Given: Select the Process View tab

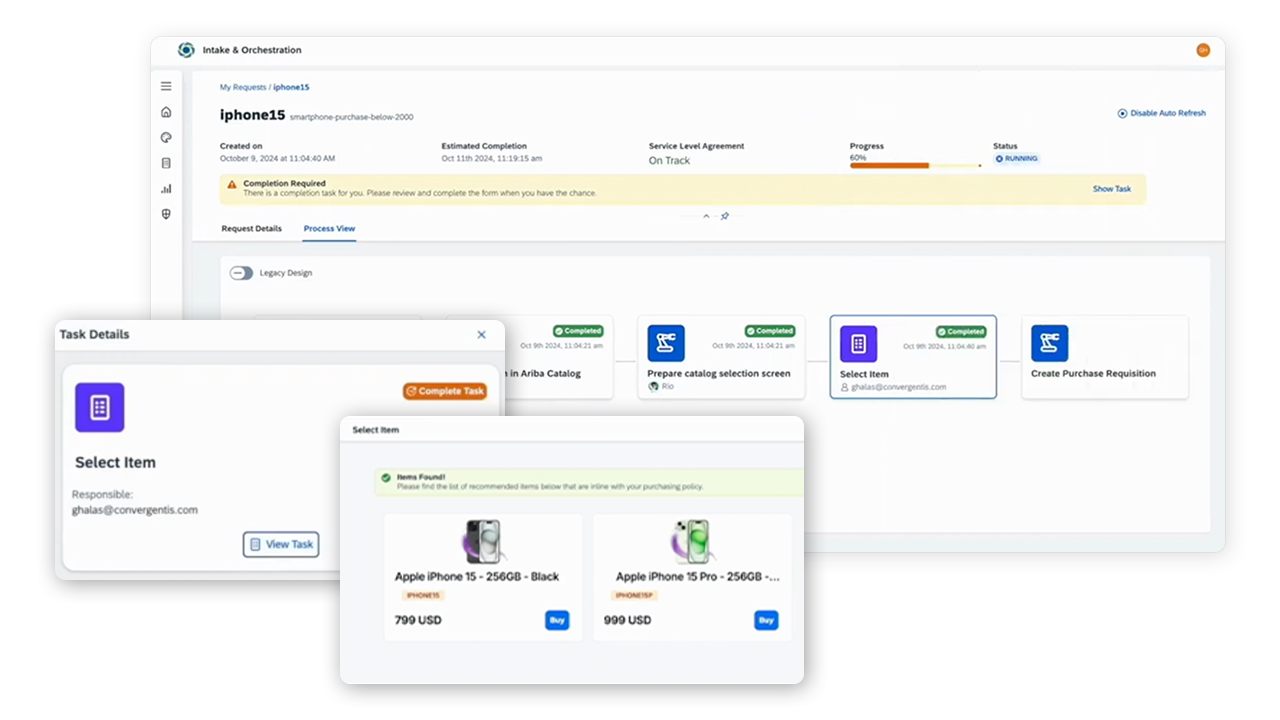Looking at the screenshot, I should click(x=329, y=229).
